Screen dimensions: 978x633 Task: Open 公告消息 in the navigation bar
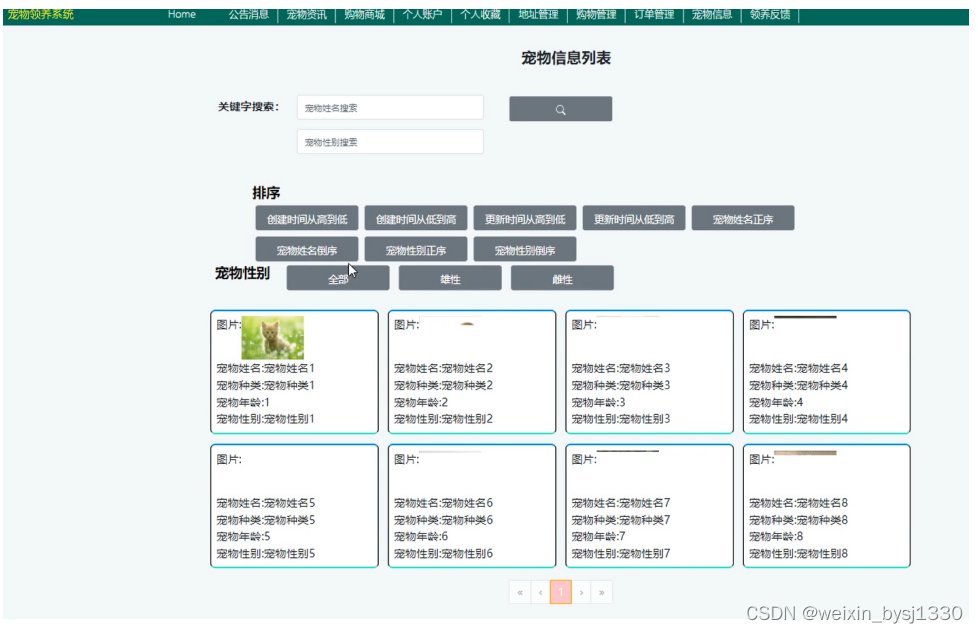(248, 14)
